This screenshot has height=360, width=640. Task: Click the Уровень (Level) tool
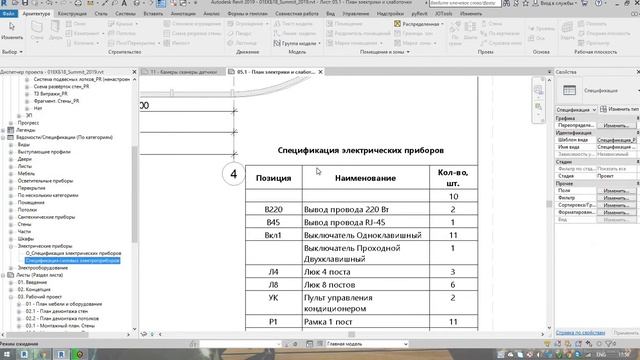(541, 29)
